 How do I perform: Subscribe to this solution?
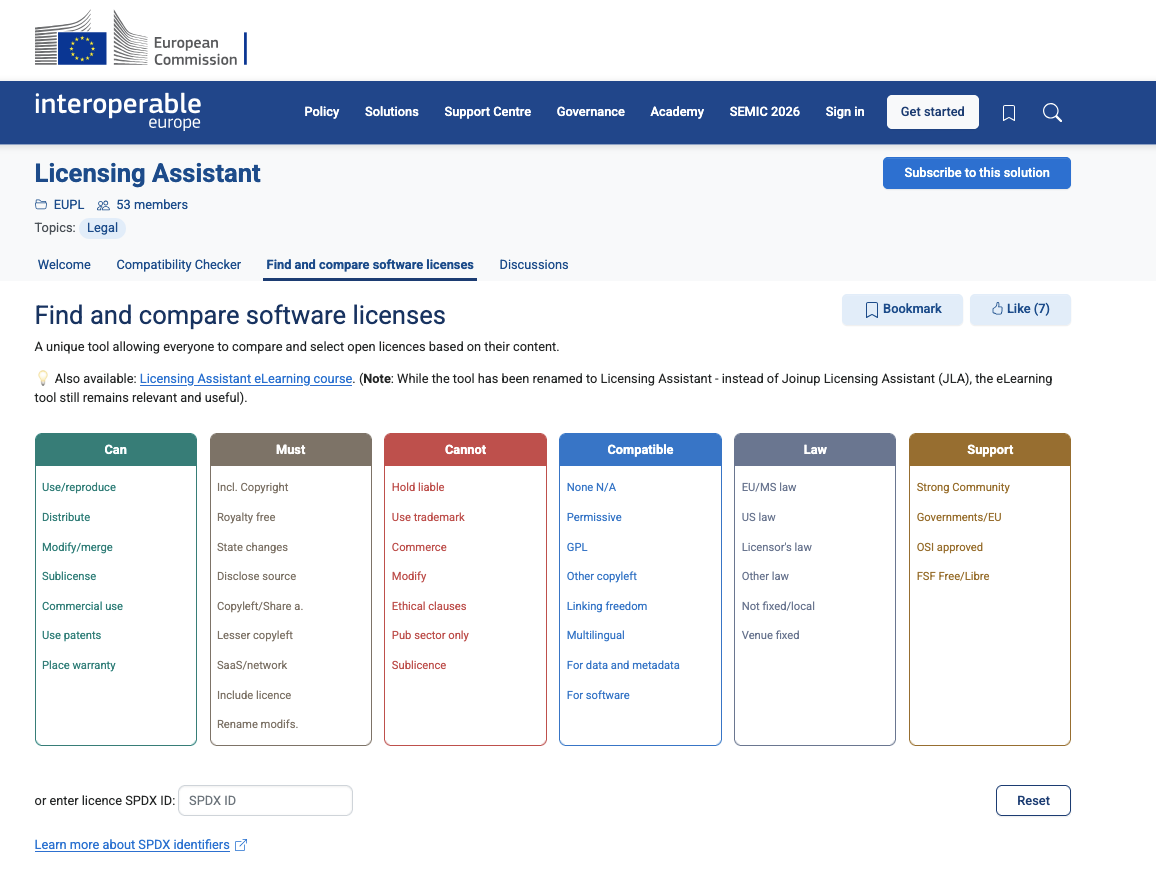click(x=977, y=173)
